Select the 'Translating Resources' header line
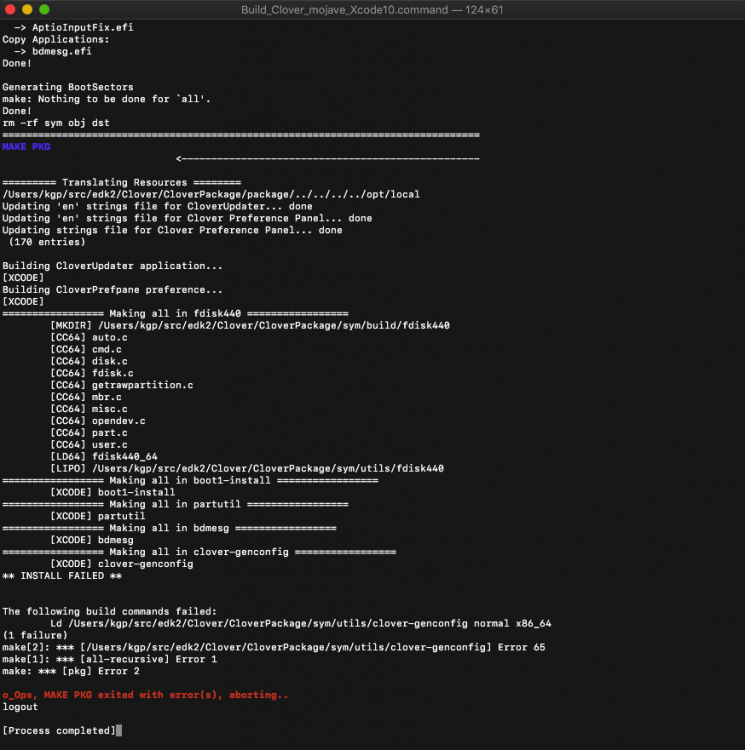 [x=122, y=183]
